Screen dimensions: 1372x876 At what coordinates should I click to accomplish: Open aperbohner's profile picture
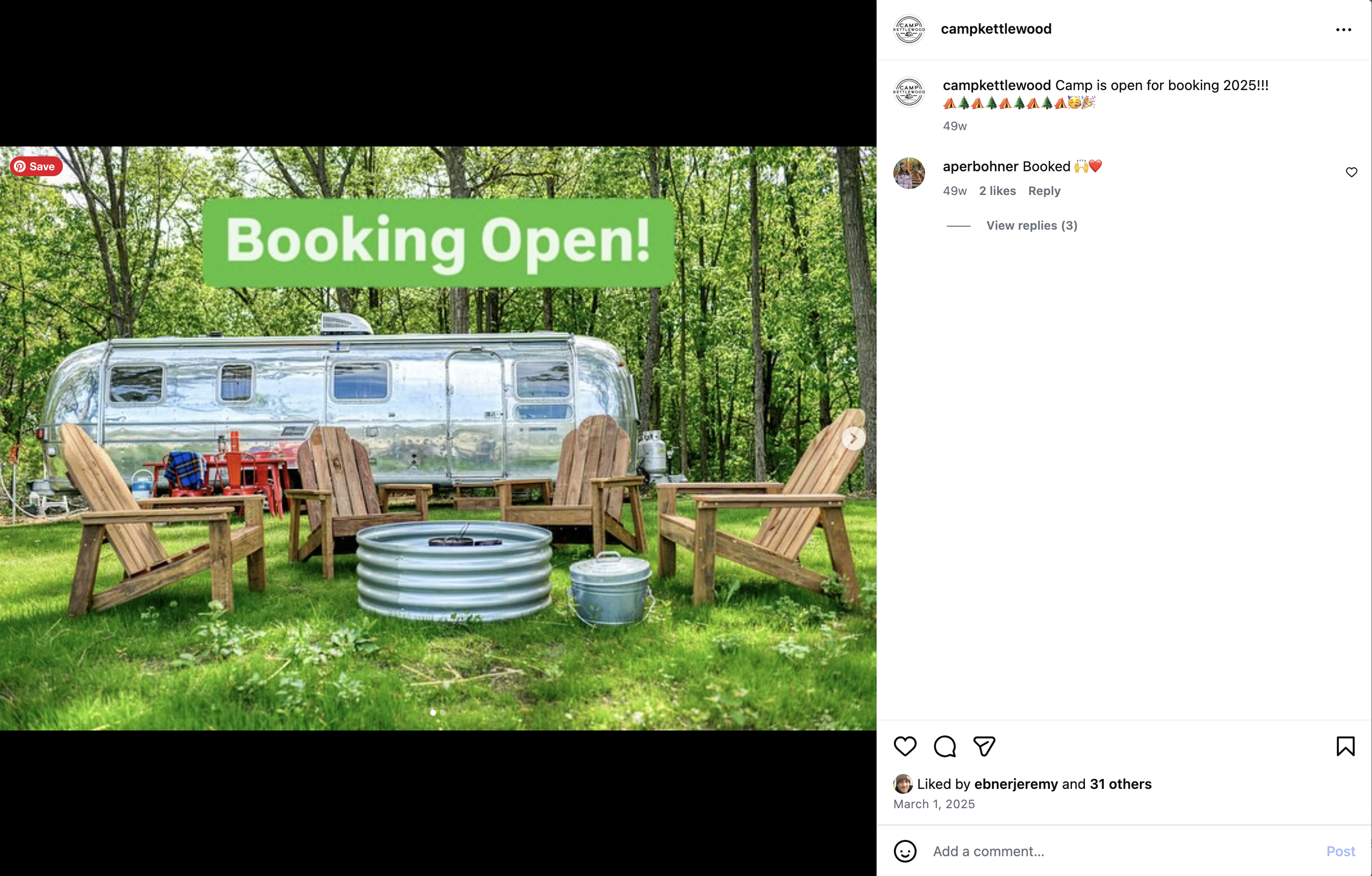(x=909, y=173)
